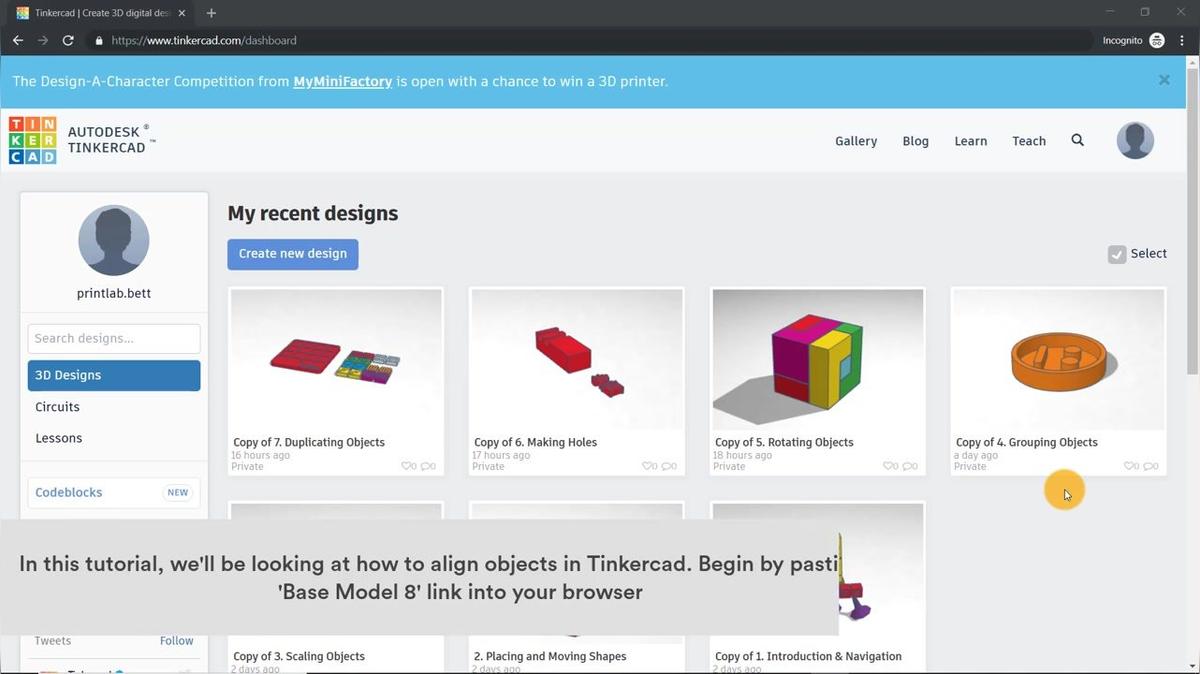Open search with the magnifier icon
The width and height of the screenshot is (1200, 674).
pos(1077,141)
